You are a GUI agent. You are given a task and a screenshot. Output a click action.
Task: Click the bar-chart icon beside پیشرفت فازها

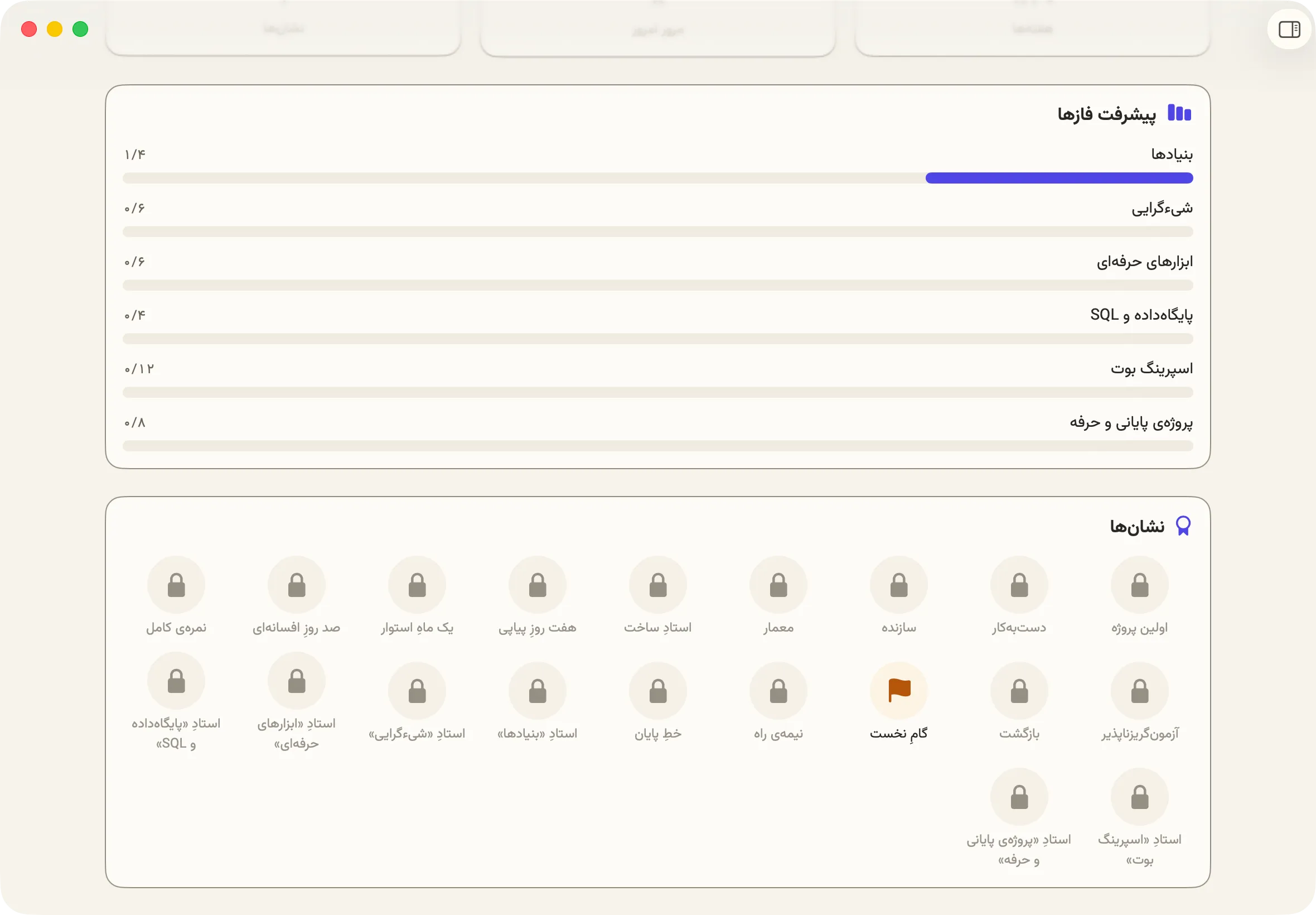(1179, 113)
